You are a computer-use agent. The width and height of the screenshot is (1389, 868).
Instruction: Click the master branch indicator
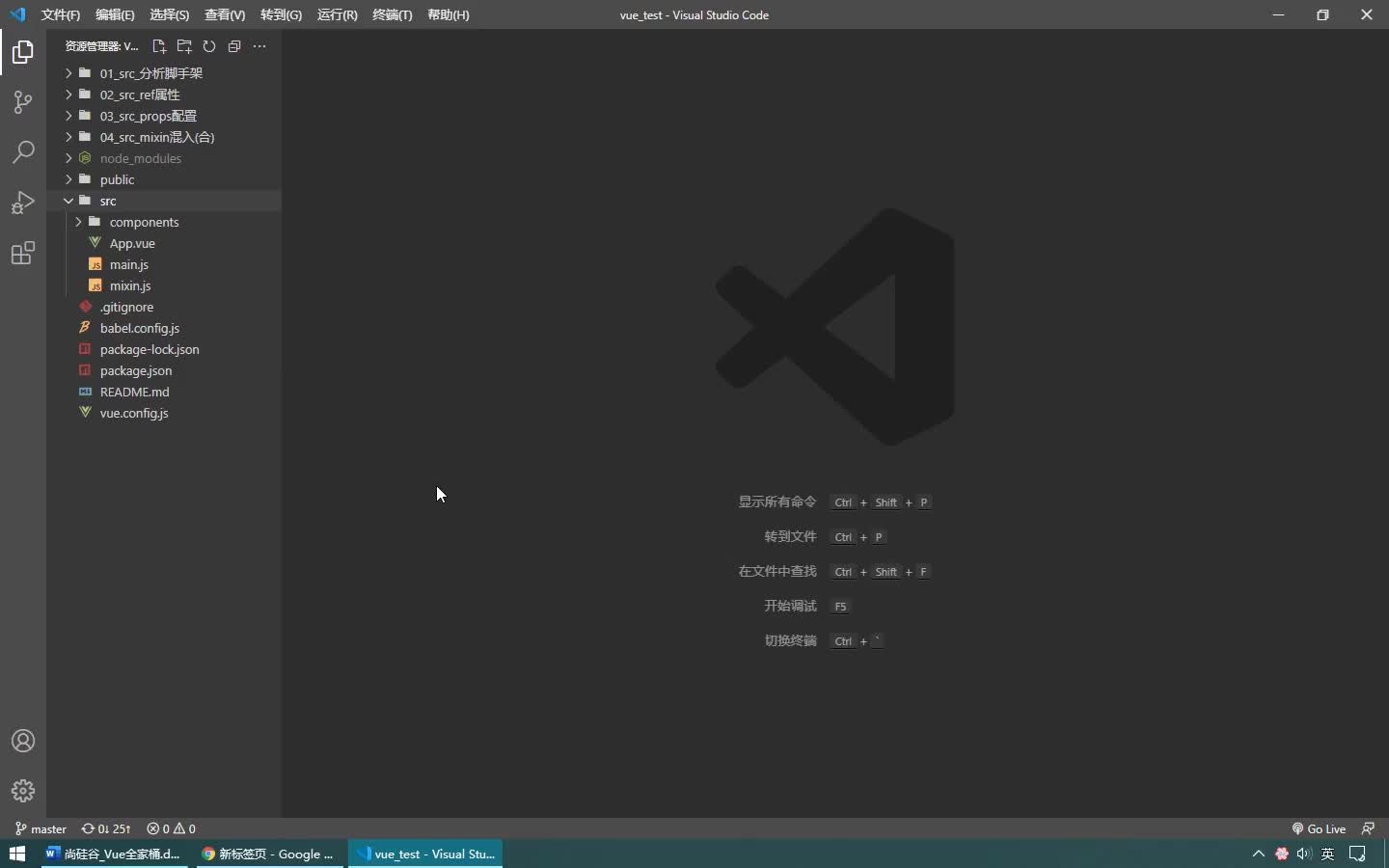click(x=41, y=828)
